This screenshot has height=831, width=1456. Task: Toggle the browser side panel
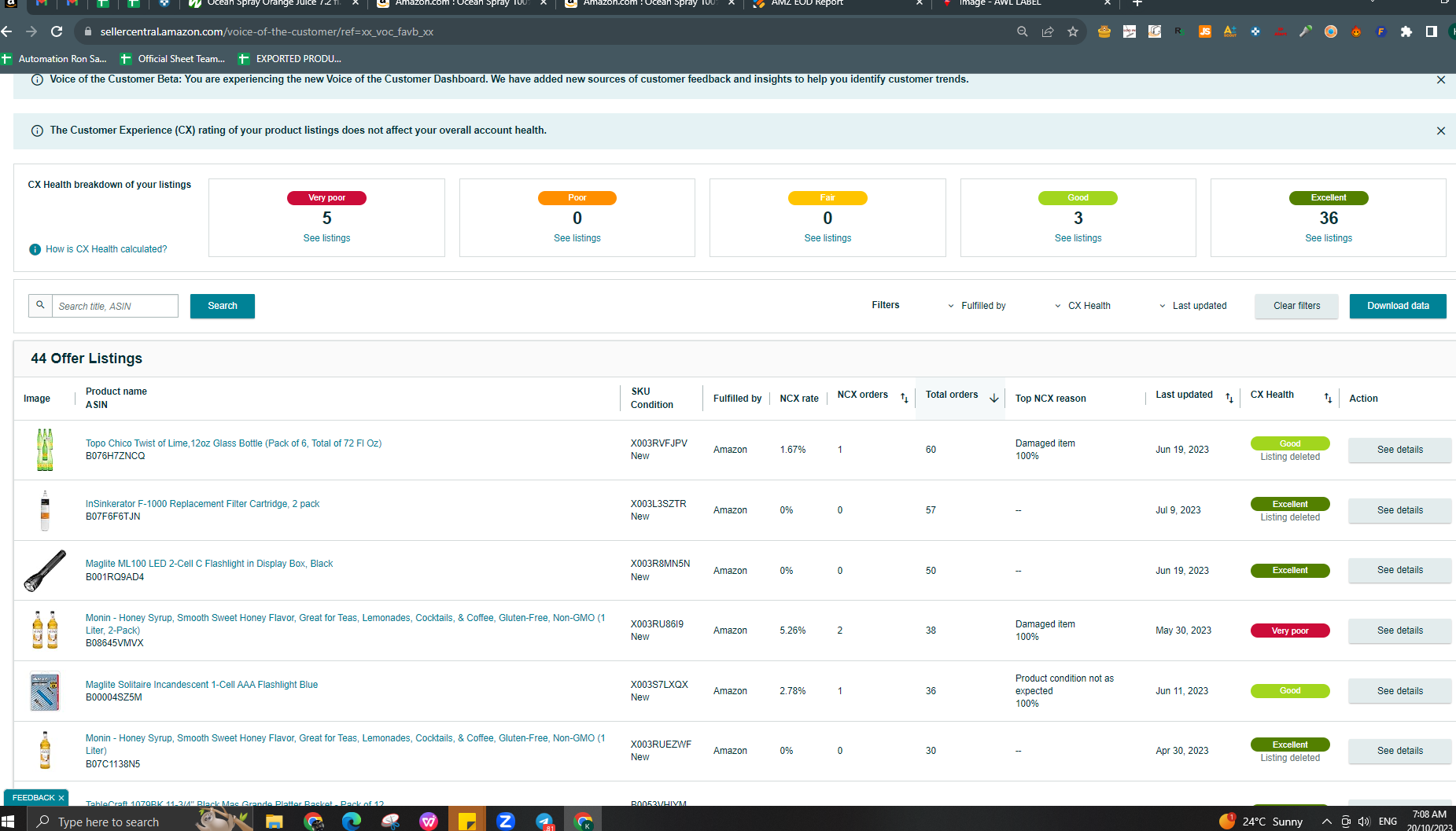pos(1432,31)
